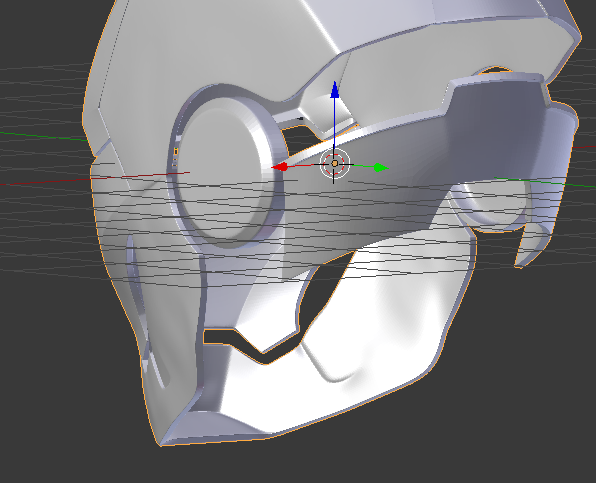The height and width of the screenshot is (483, 596).
Task: Click the small orange marker on the disc rim
Action: (176, 152)
